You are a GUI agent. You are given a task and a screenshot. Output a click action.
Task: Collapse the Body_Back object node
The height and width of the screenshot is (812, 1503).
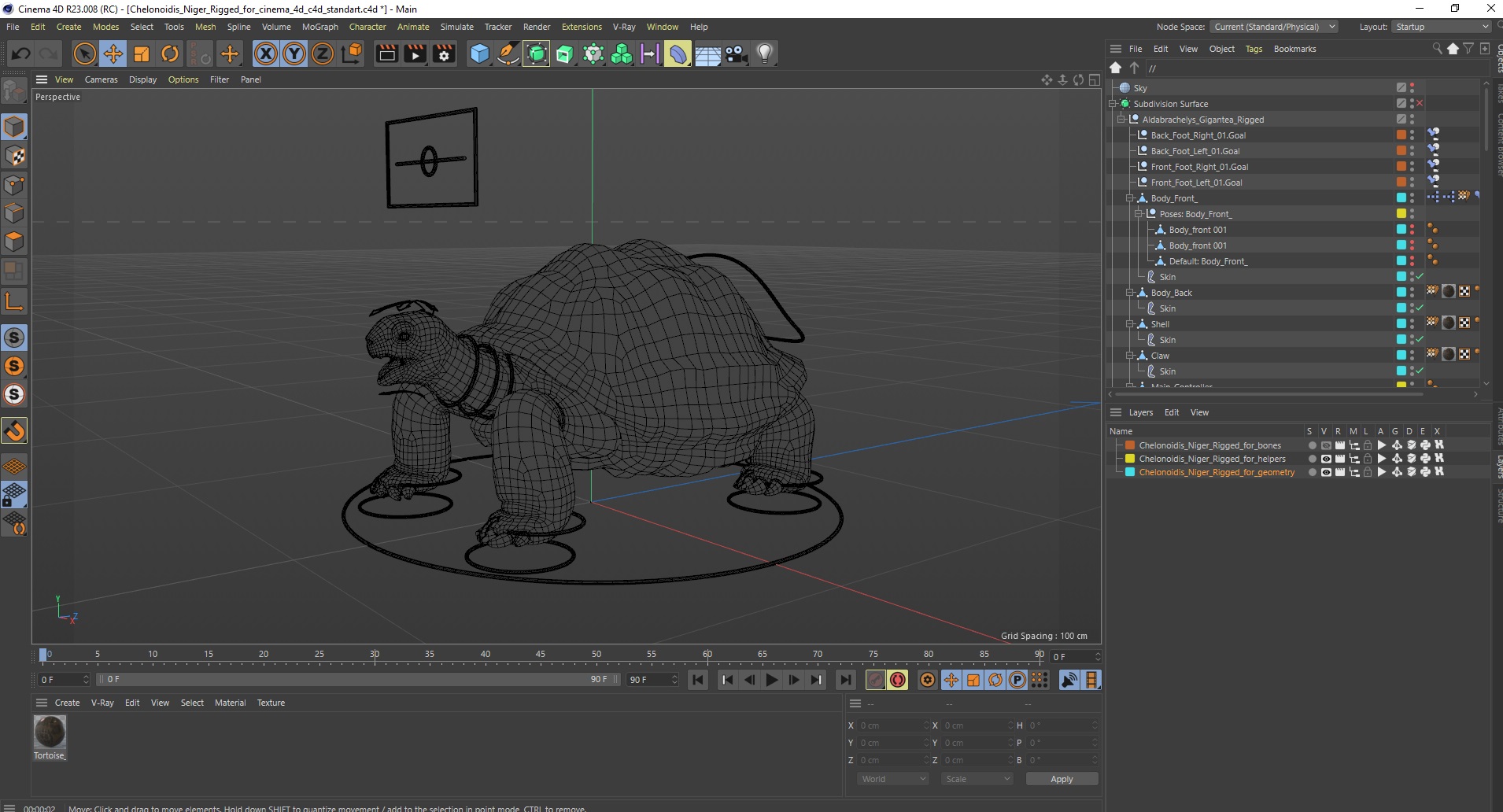point(1130,293)
